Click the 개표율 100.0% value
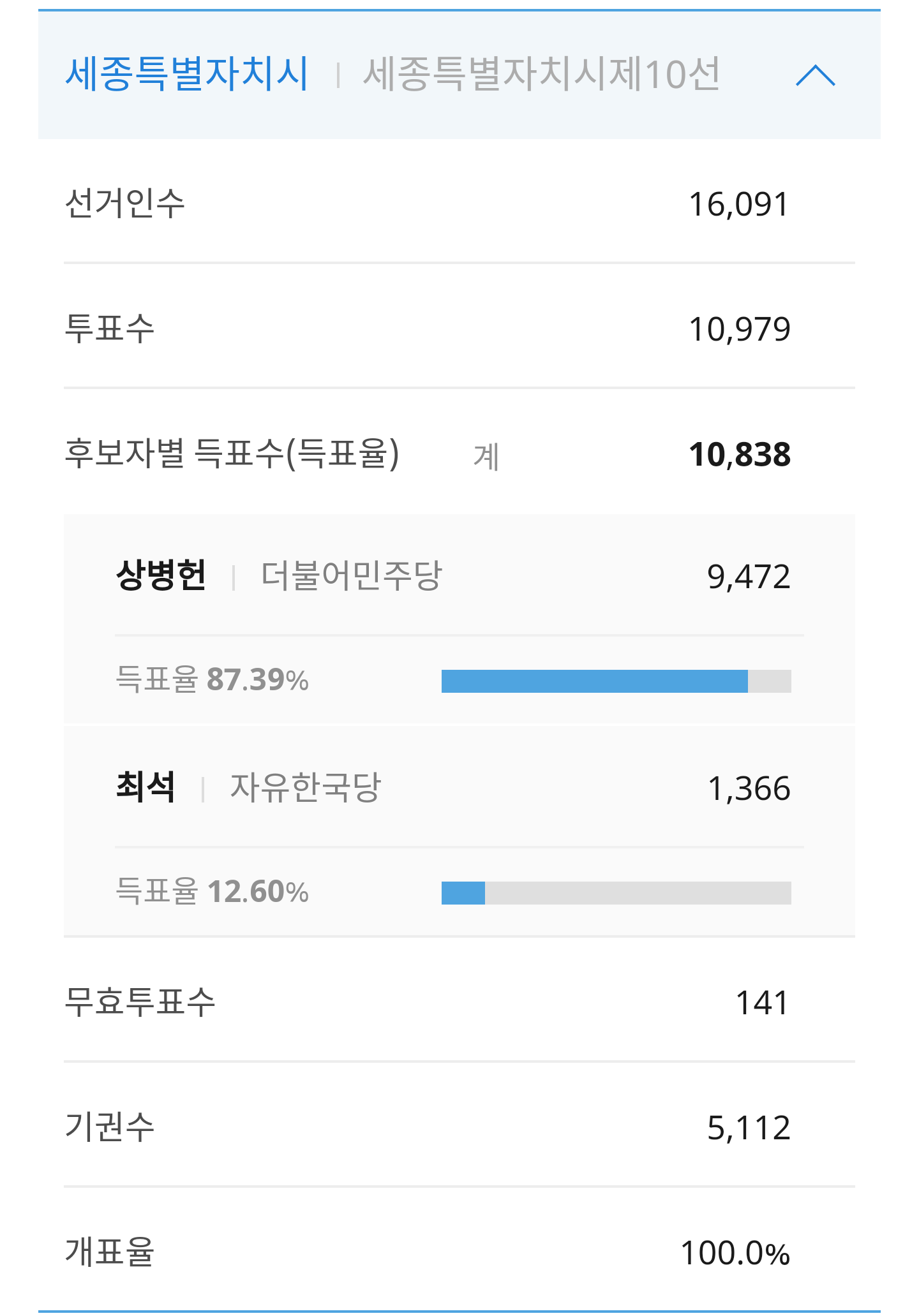 [x=735, y=1253]
